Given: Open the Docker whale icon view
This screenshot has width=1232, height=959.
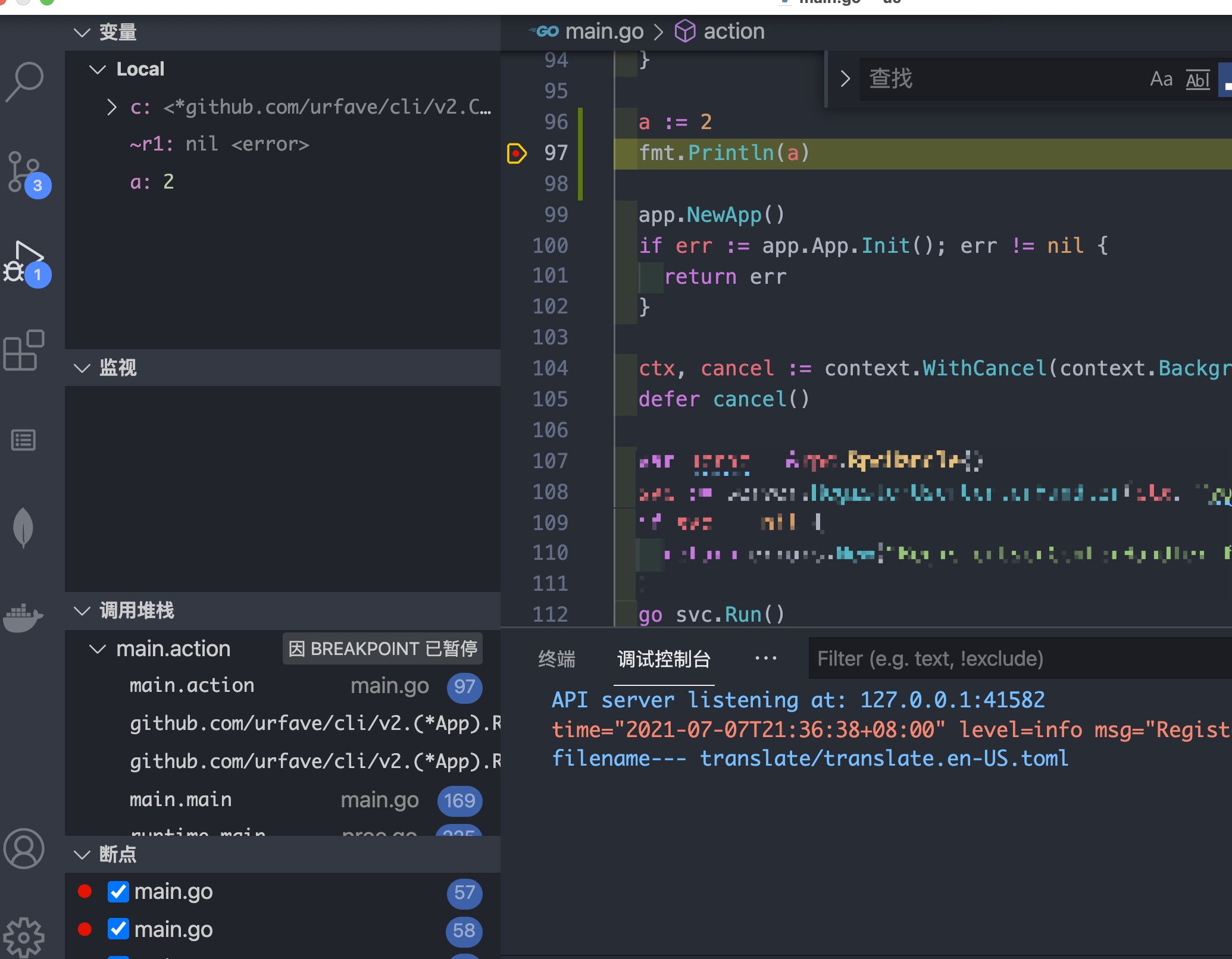Looking at the screenshot, I should point(23,617).
